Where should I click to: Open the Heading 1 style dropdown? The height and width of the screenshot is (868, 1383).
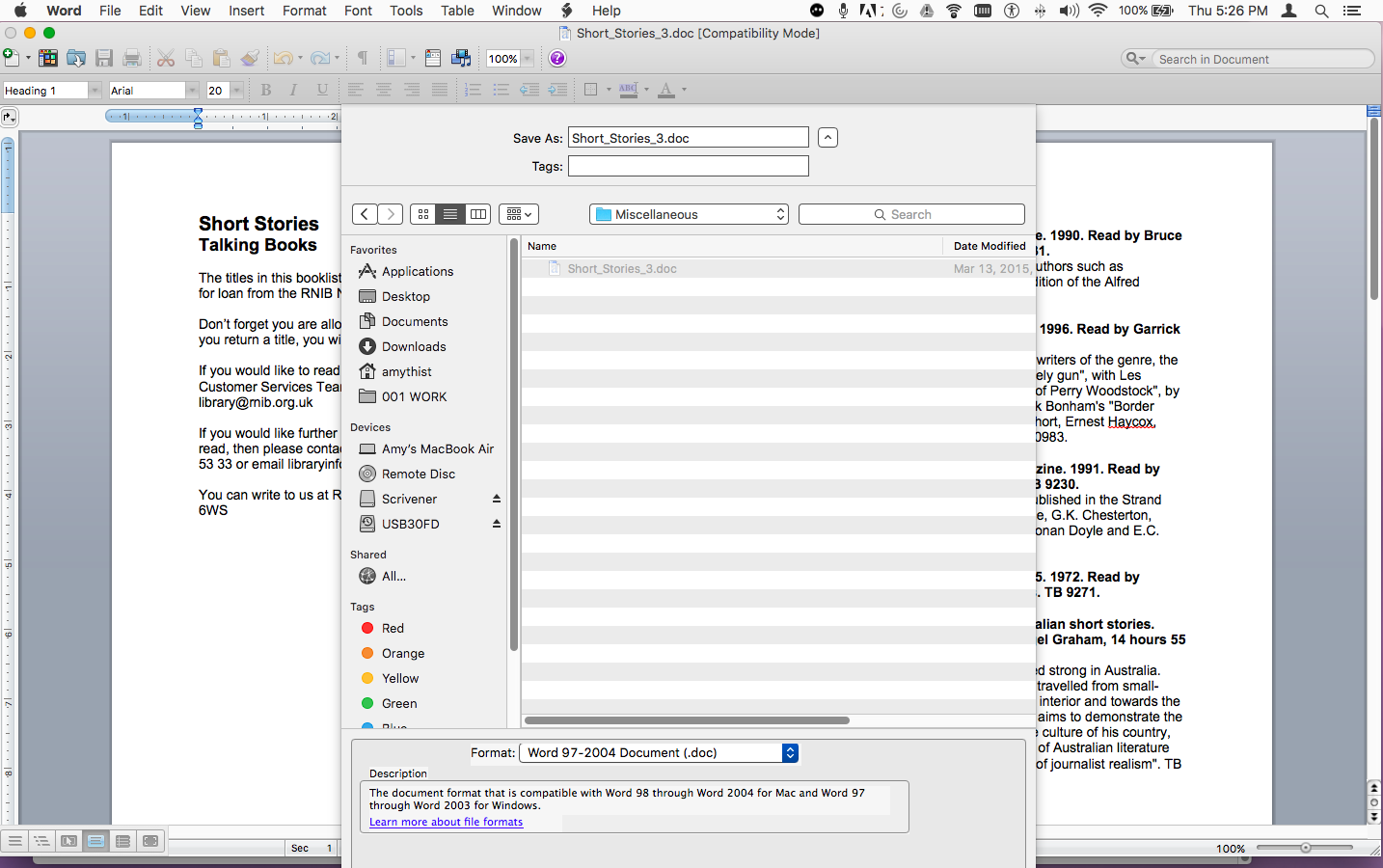(95, 90)
